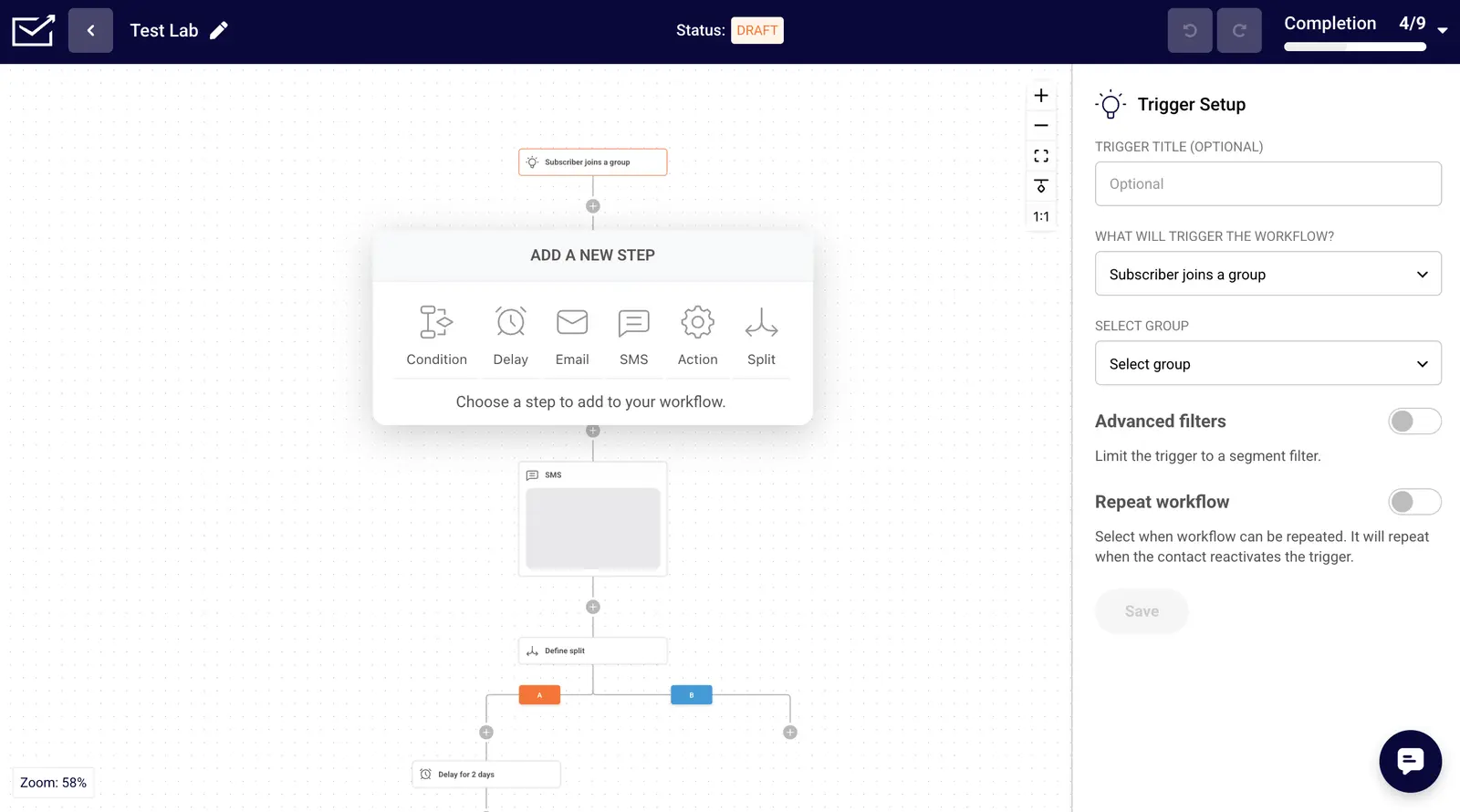Click the plus button below the trigger node
Image resolution: width=1460 pixels, height=812 pixels.
[593, 206]
